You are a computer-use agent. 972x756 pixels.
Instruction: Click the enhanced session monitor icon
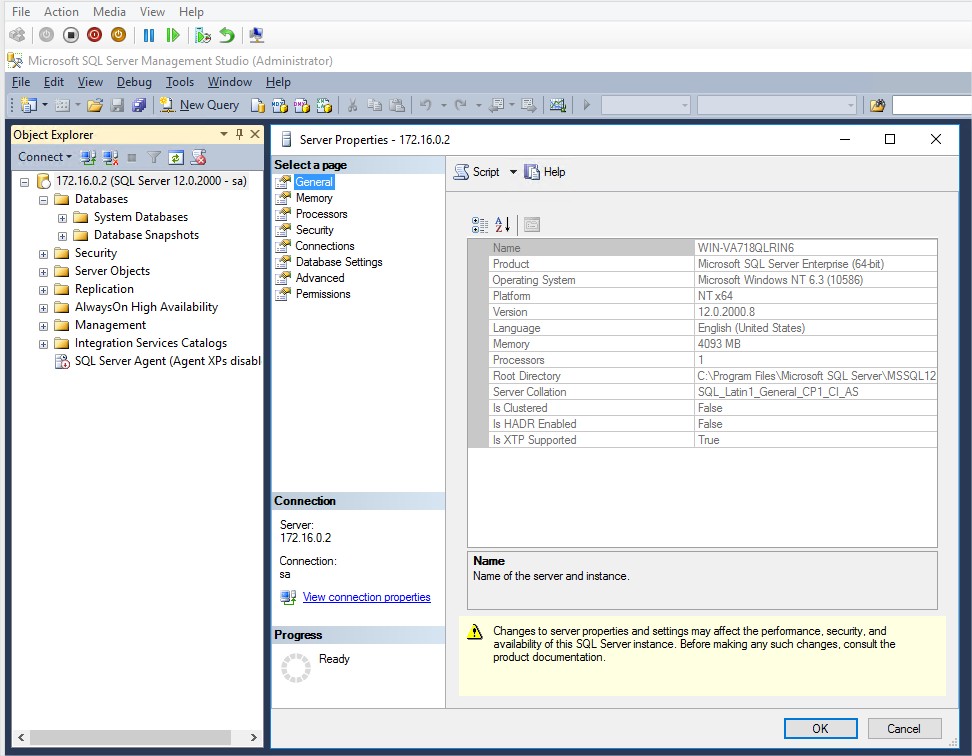click(256, 35)
